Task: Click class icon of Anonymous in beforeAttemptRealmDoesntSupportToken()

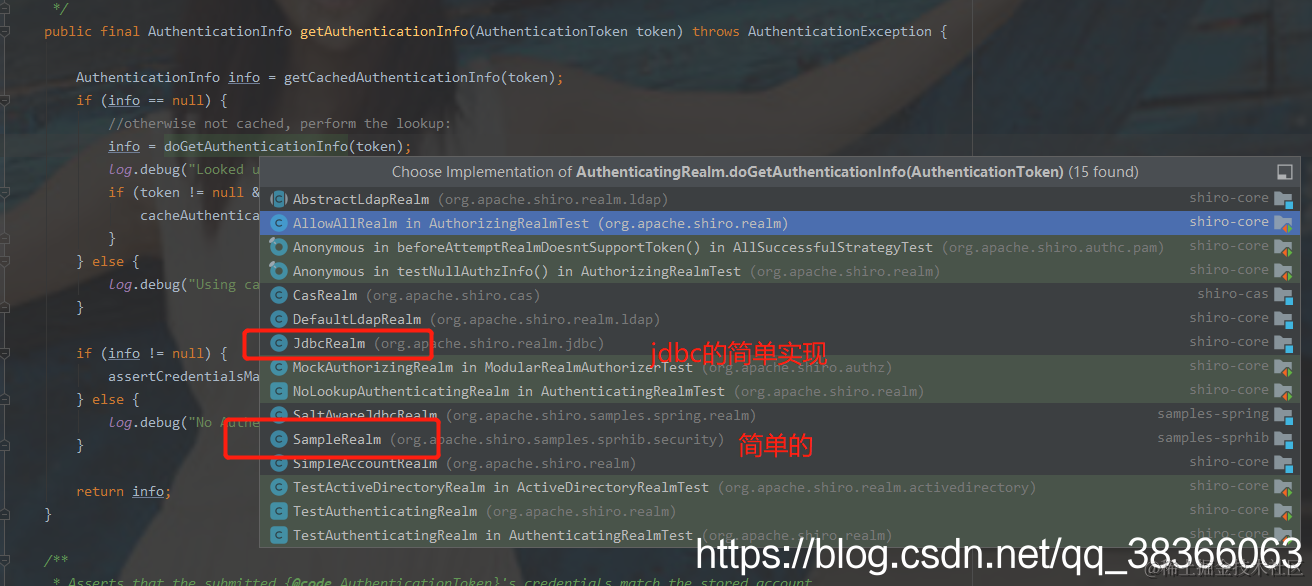Action: 279,247
